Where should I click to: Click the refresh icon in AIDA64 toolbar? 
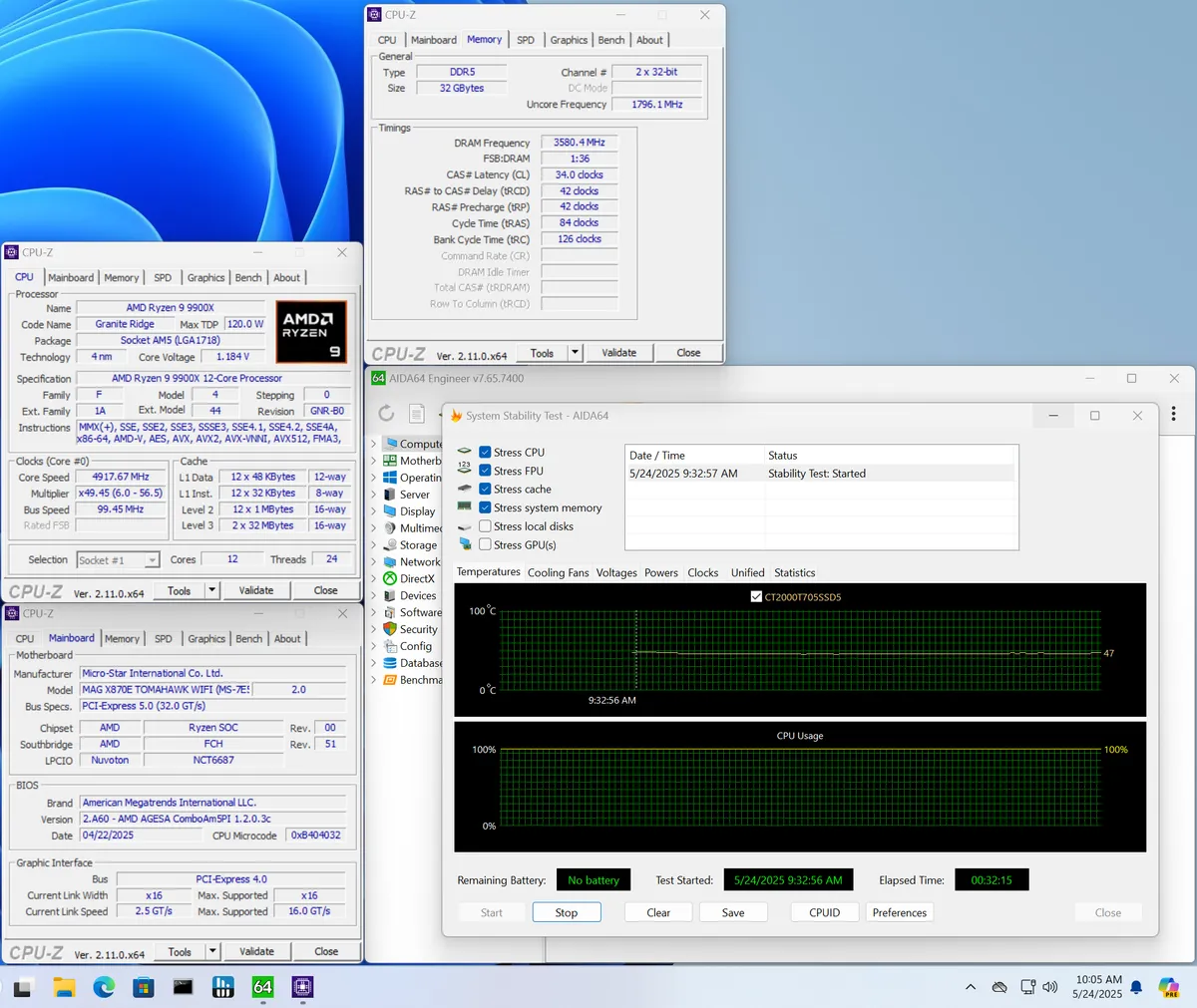(386, 413)
